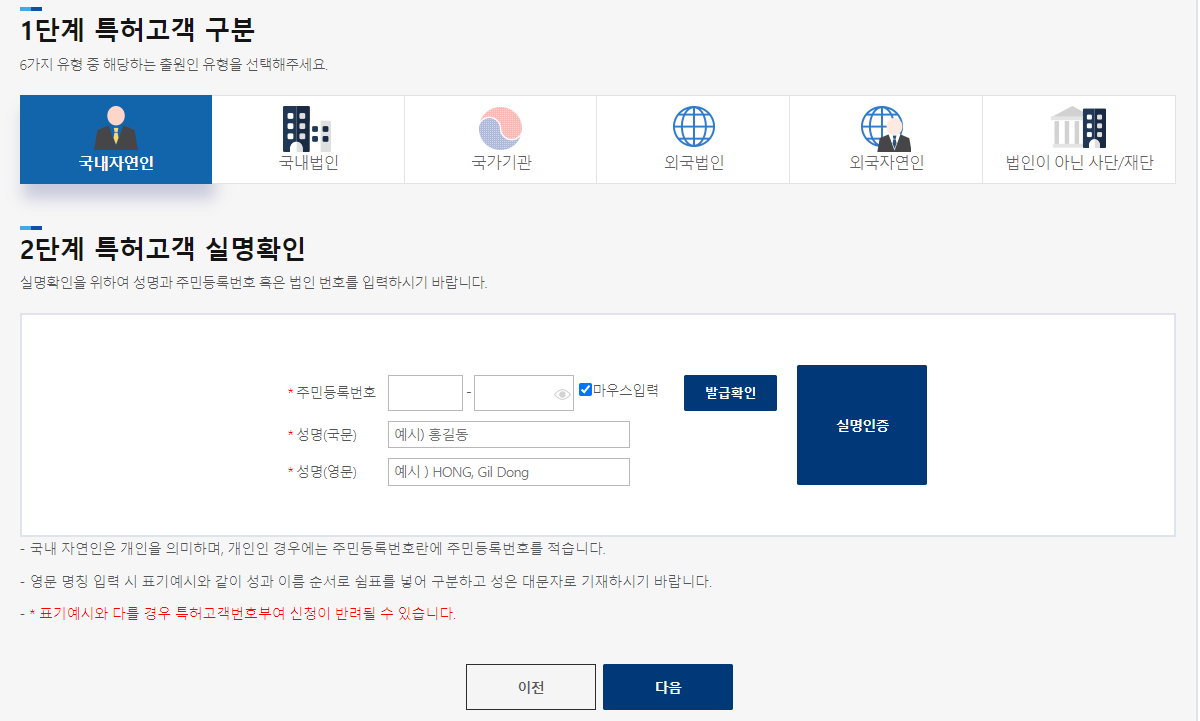The height and width of the screenshot is (721, 1200).
Task: Focus the 성명(국문) name field
Action: click(508, 434)
